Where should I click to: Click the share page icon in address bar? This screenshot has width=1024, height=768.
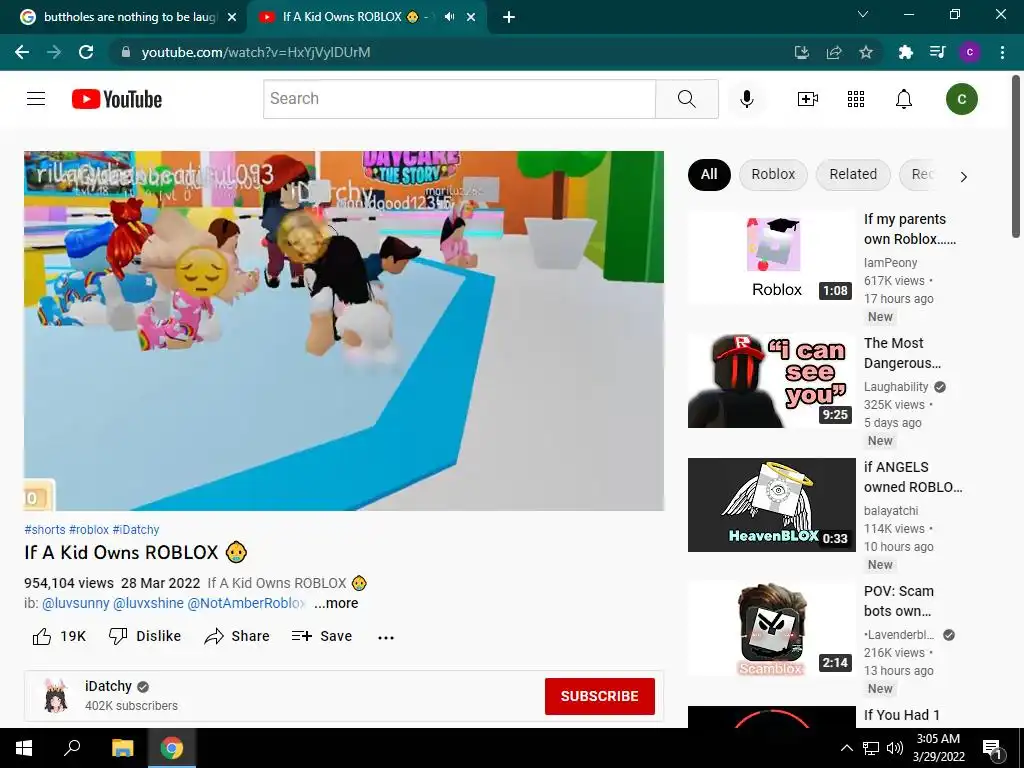[x=834, y=52]
